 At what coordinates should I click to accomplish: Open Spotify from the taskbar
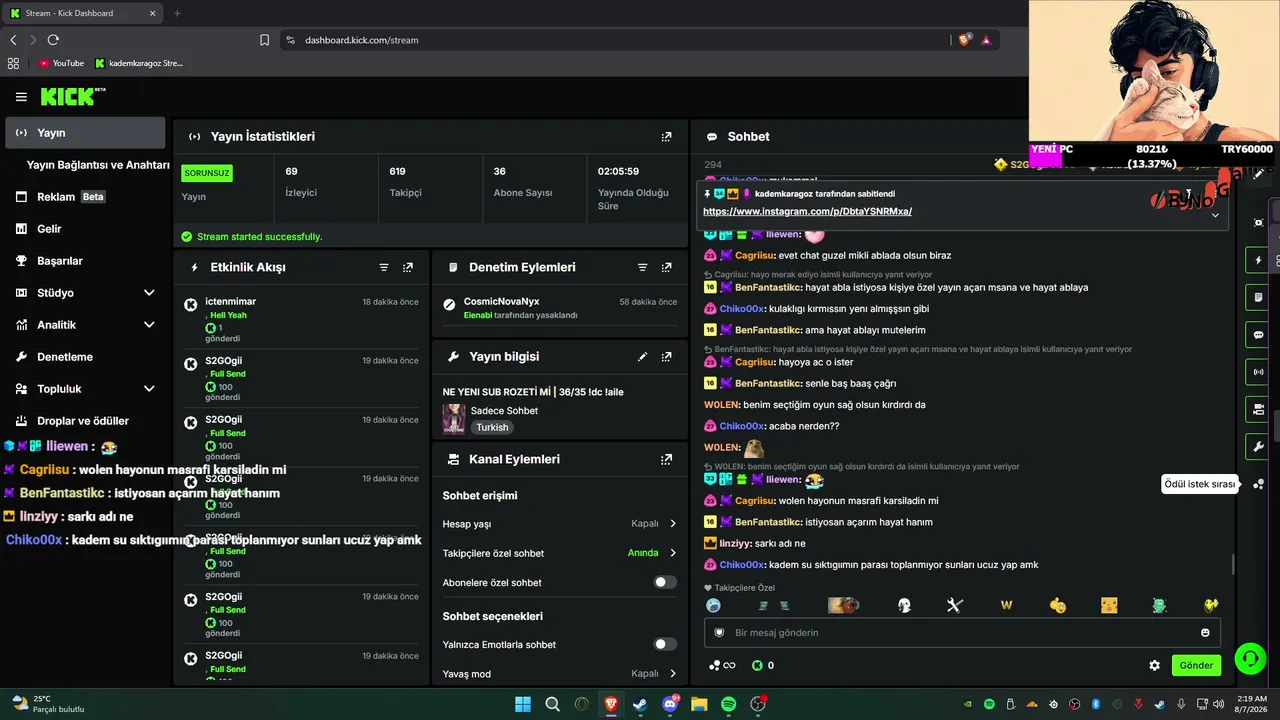point(729,704)
